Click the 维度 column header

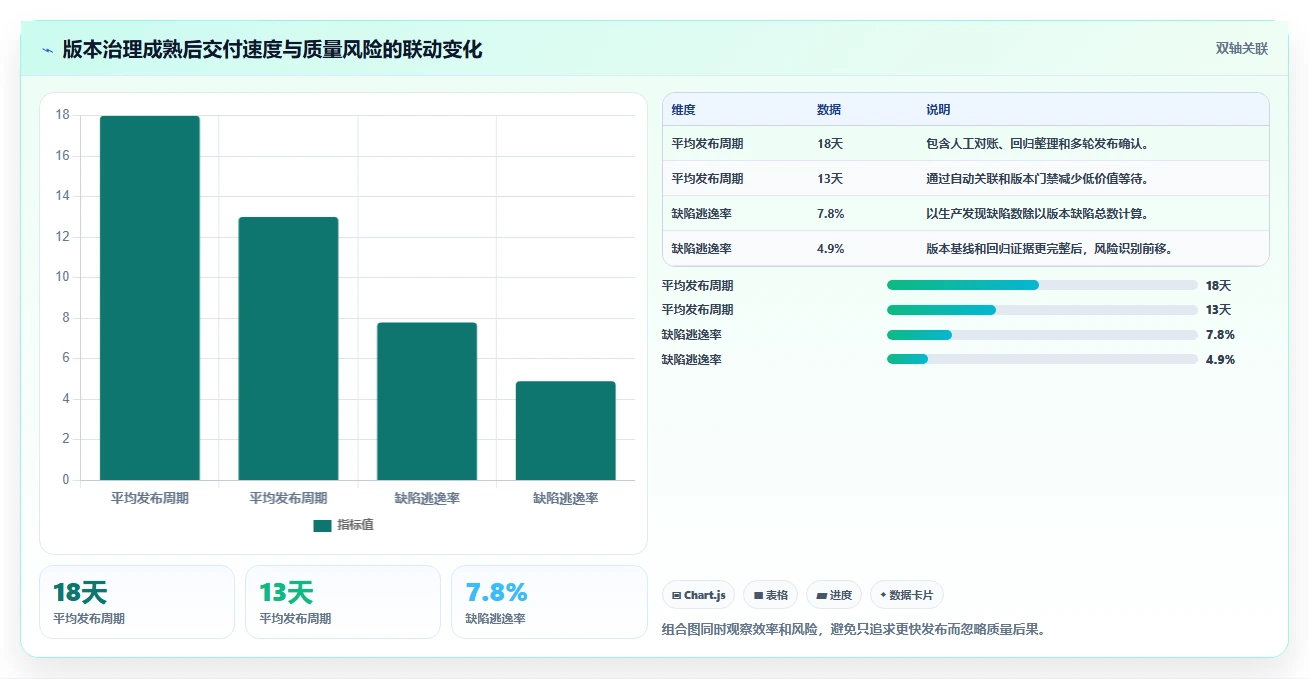[684, 110]
